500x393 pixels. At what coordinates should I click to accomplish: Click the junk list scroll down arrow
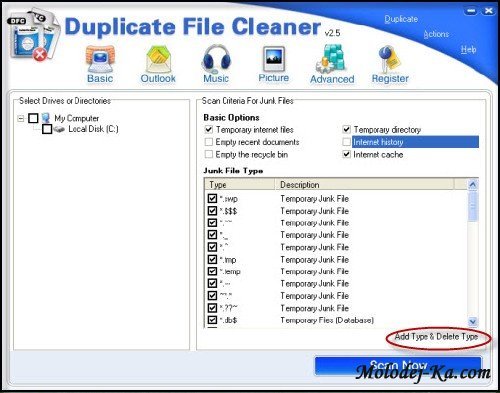pos(473,321)
